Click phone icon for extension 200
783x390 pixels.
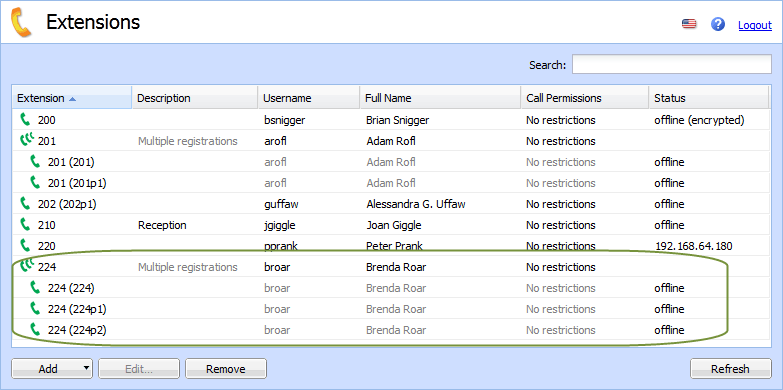pyautogui.click(x=25, y=120)
